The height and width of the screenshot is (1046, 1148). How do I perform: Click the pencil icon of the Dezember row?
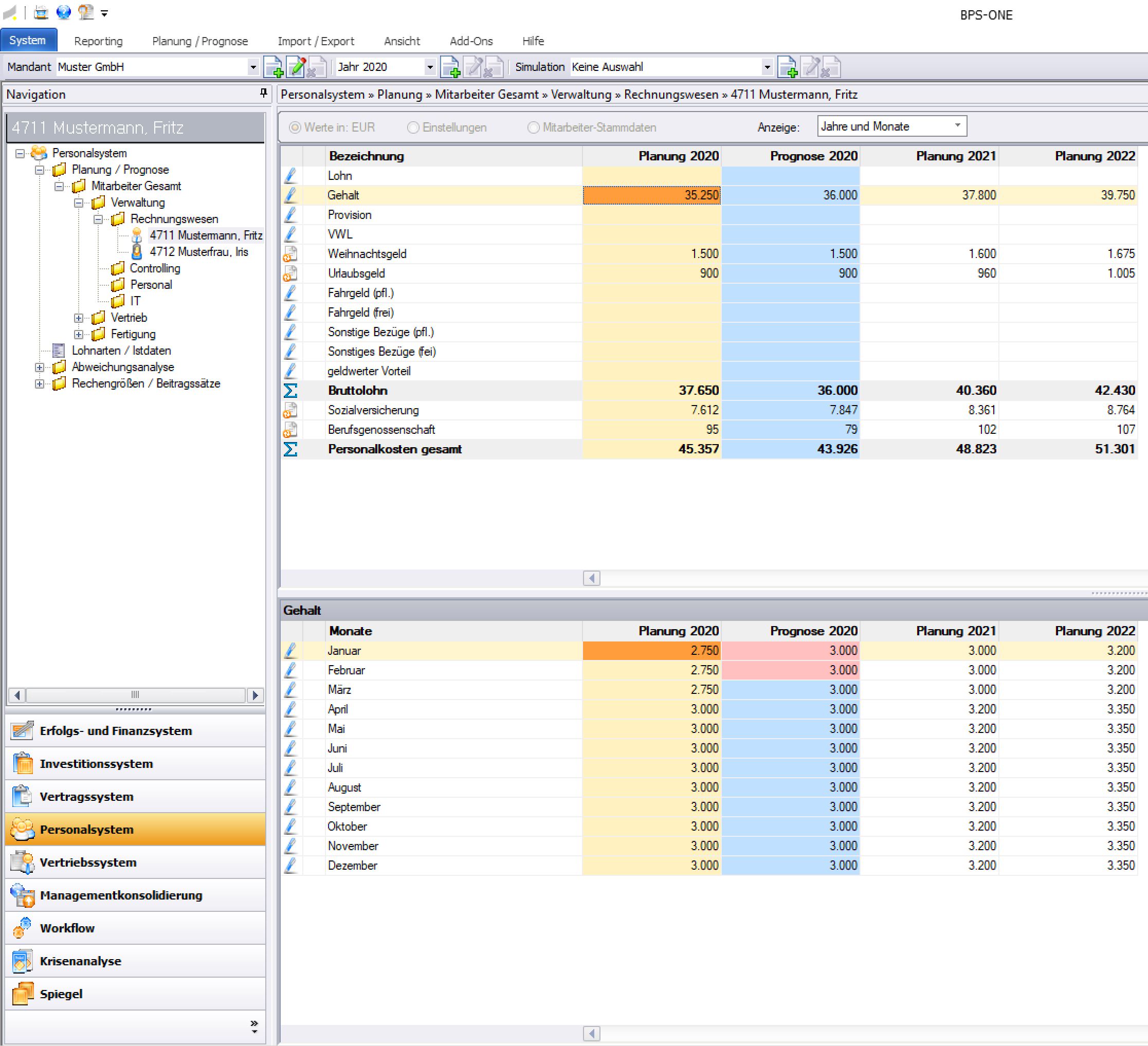point(290,866)
